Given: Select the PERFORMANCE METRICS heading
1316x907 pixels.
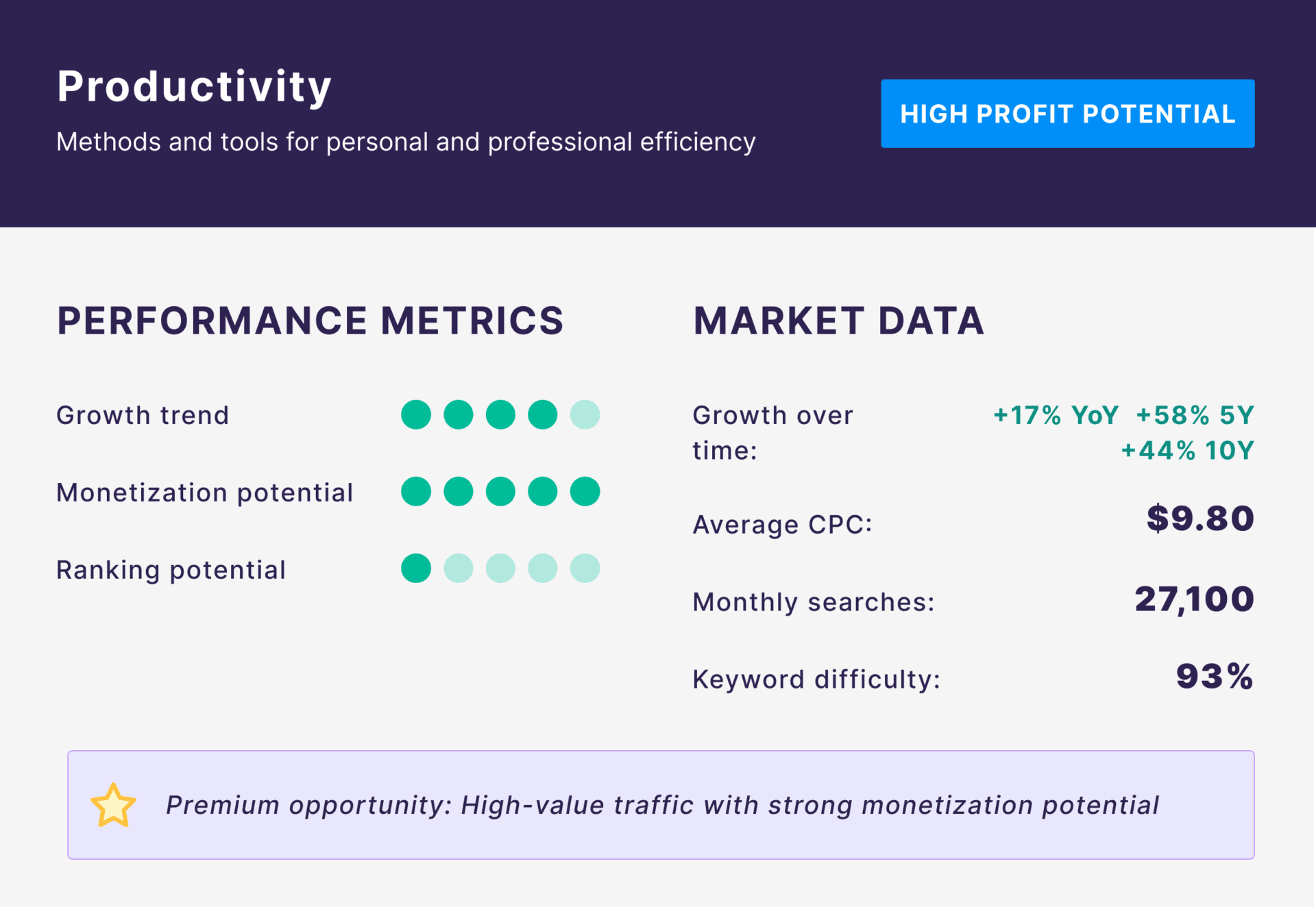Looking at the screenshot, I should (310, 321).
